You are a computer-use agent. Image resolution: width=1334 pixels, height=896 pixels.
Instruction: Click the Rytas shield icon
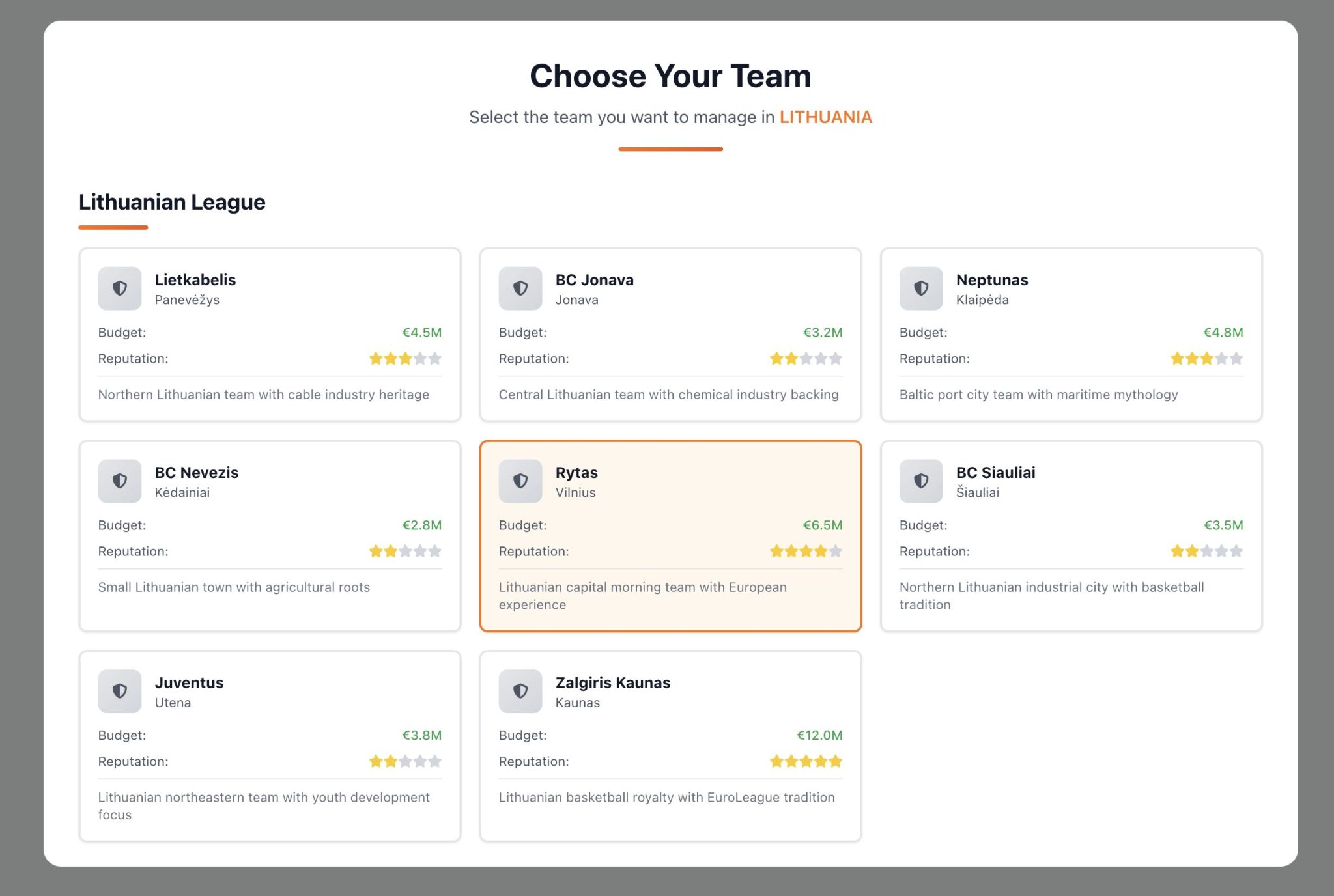(x=520, y=481)
